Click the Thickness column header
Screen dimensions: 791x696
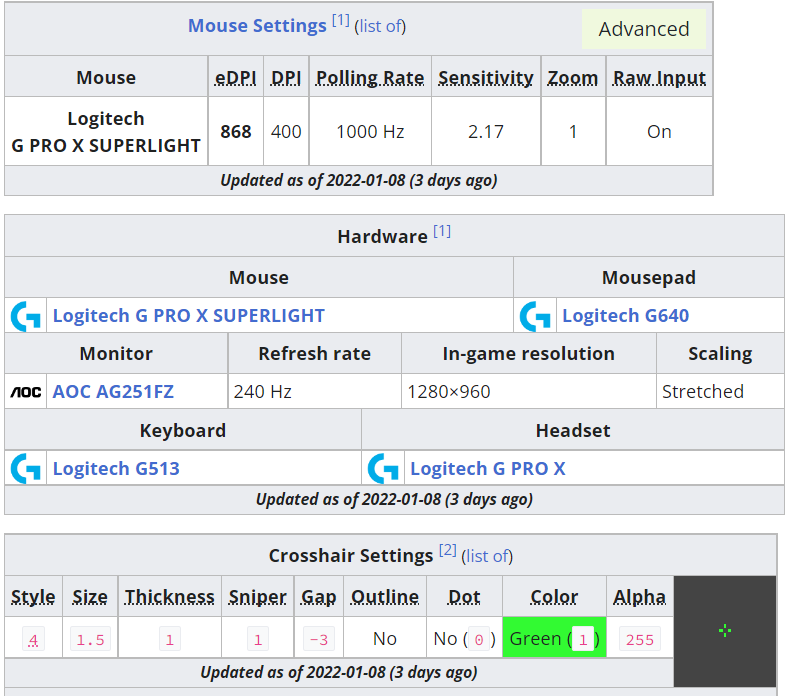pyautogui.click(x=170, y=597)
